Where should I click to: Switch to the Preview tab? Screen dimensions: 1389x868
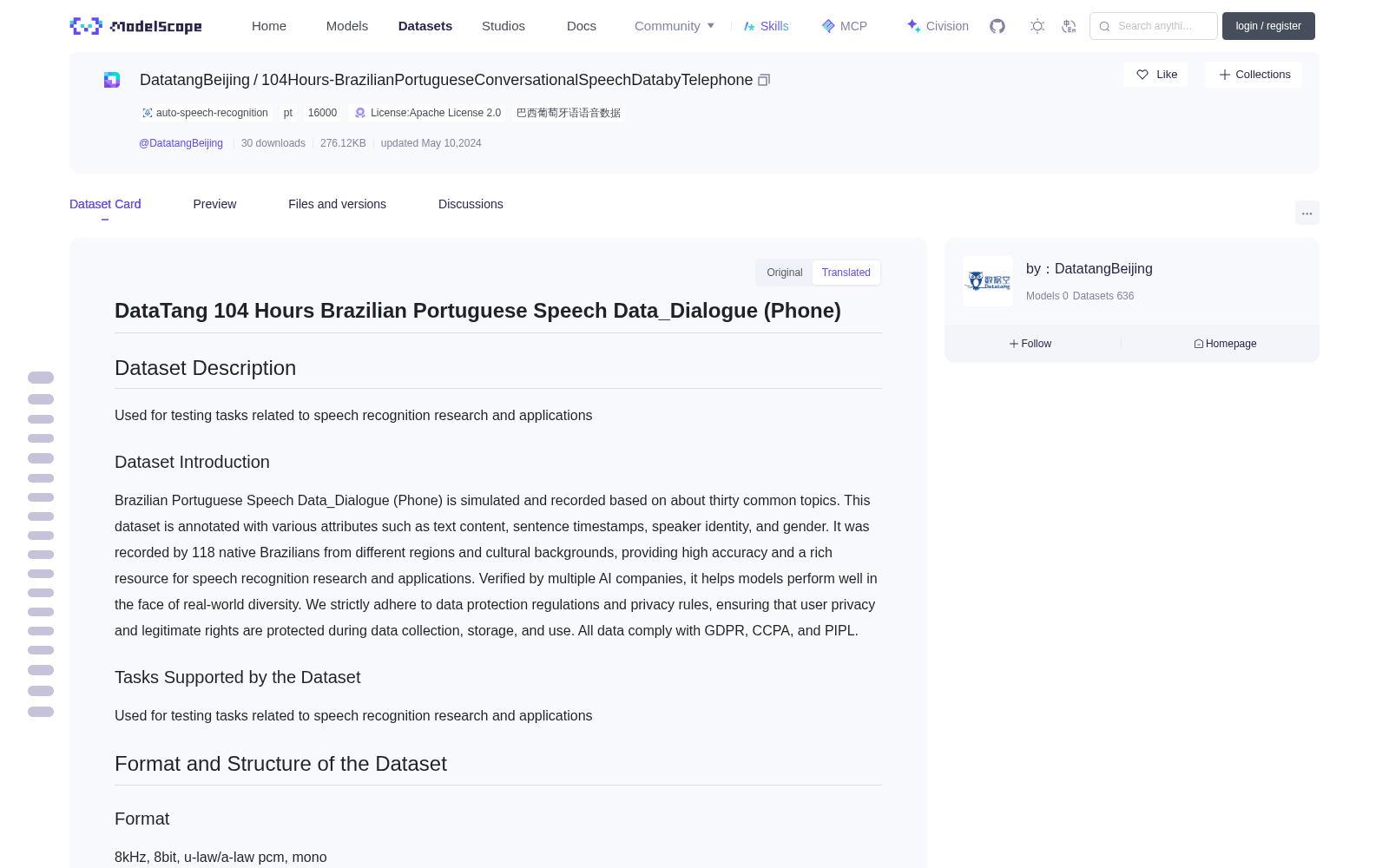tap(214, 204)
